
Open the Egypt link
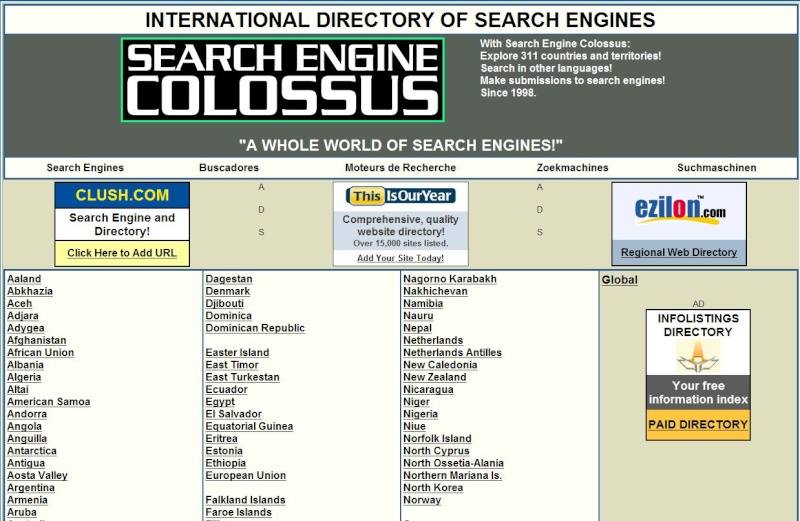coord(220,402)
